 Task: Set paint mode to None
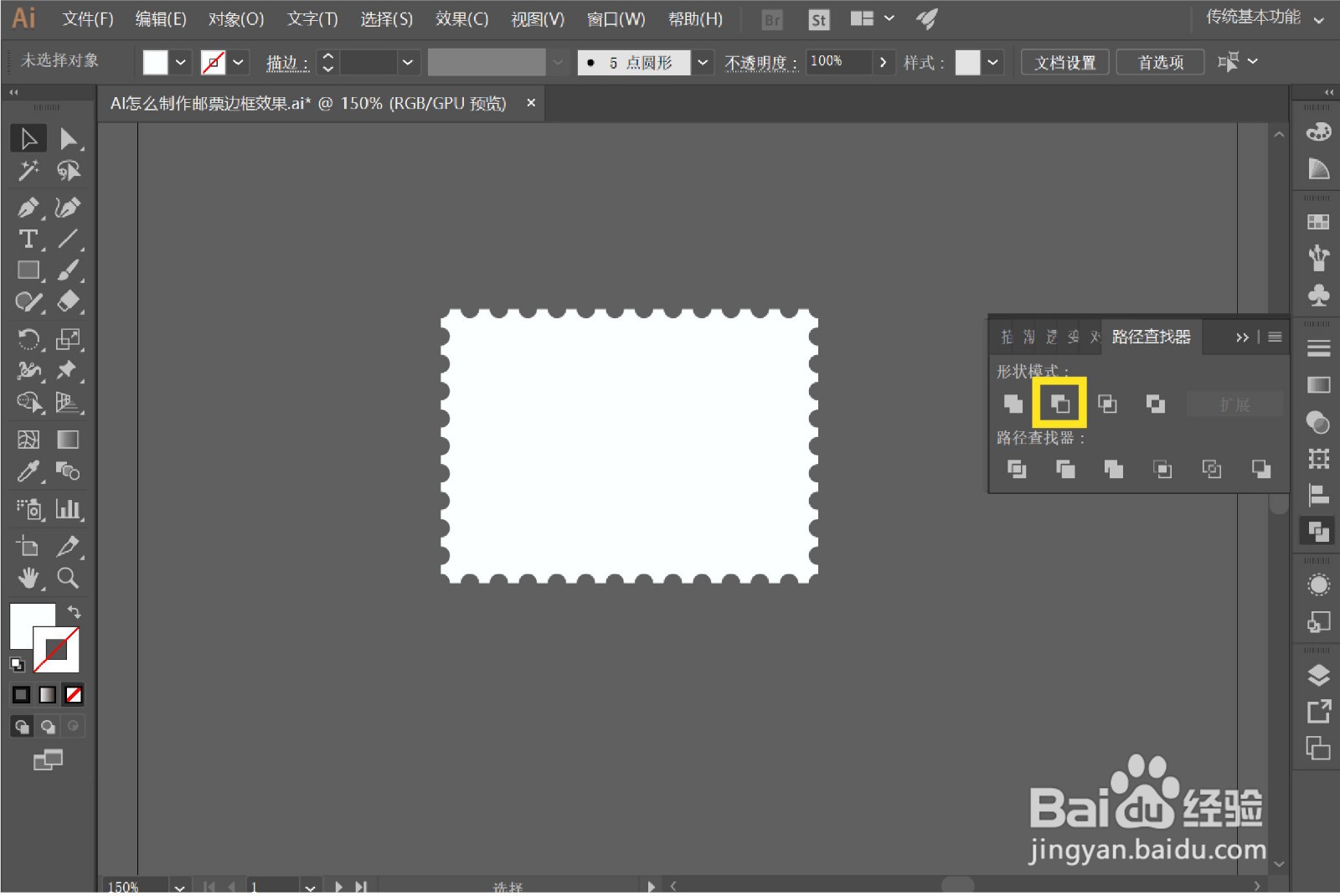coord(74,694)
